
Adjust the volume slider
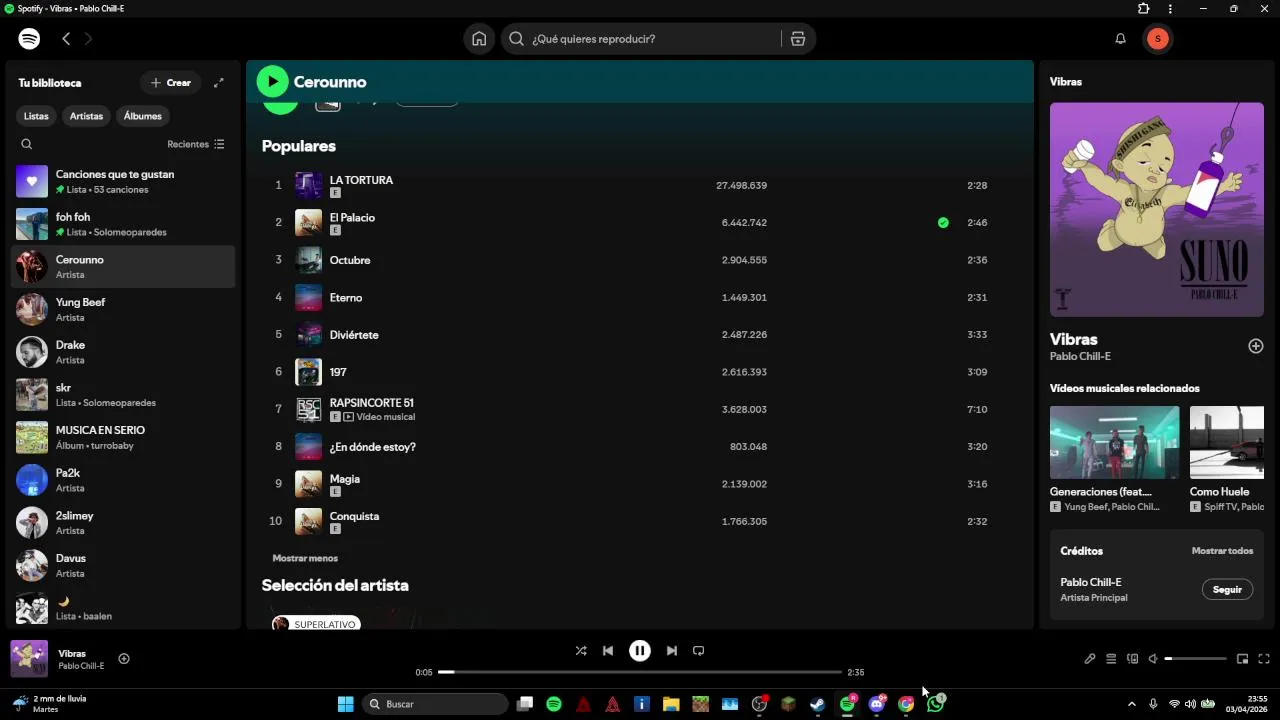(1195, 659)
